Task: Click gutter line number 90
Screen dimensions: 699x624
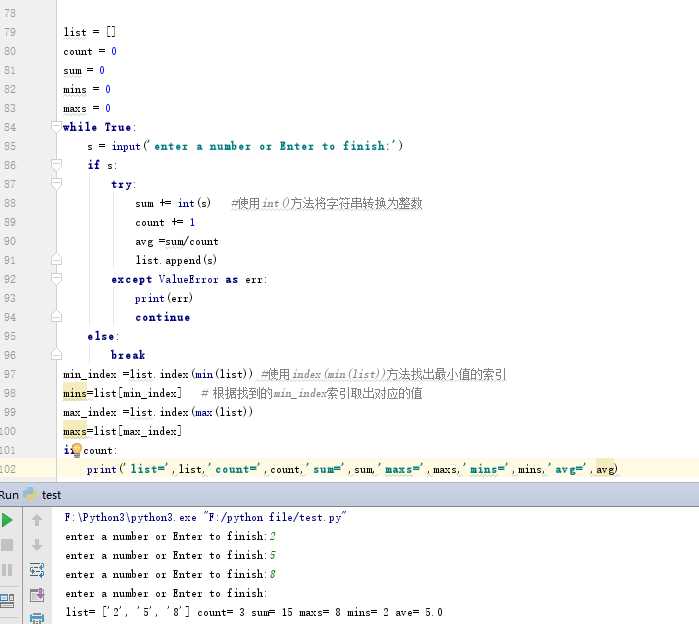Action: point(9,241)
